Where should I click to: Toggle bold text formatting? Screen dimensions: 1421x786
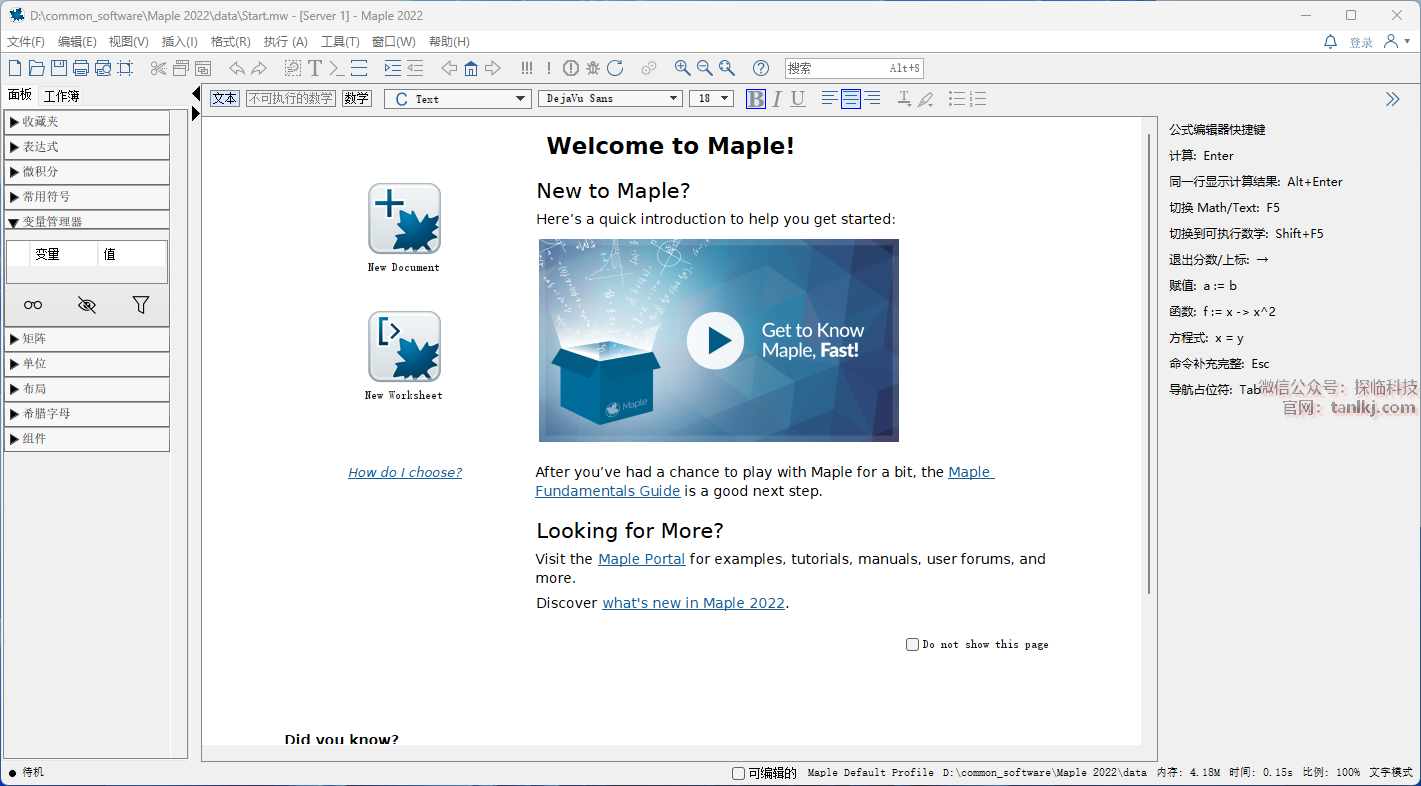click(756, 98)
